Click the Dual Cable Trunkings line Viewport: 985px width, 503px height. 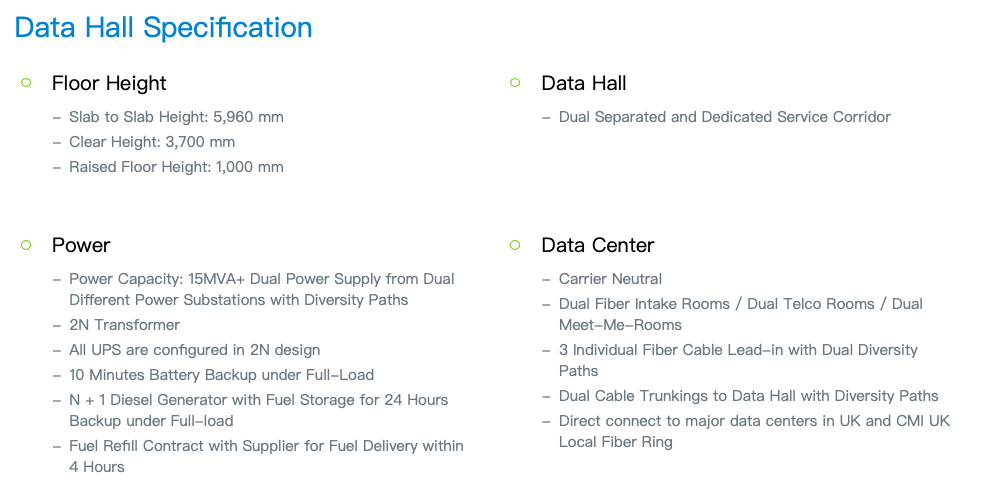748,396
